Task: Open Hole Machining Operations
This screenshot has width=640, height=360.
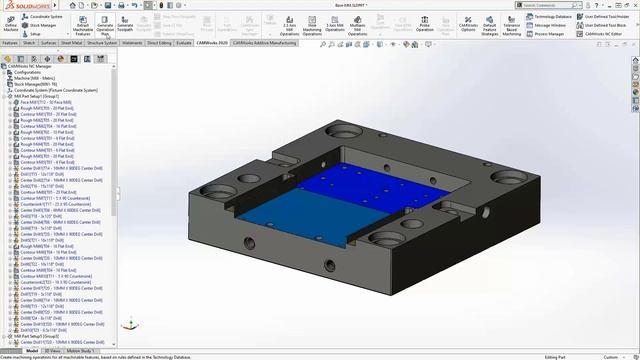Action: click(x=312, y=26)
